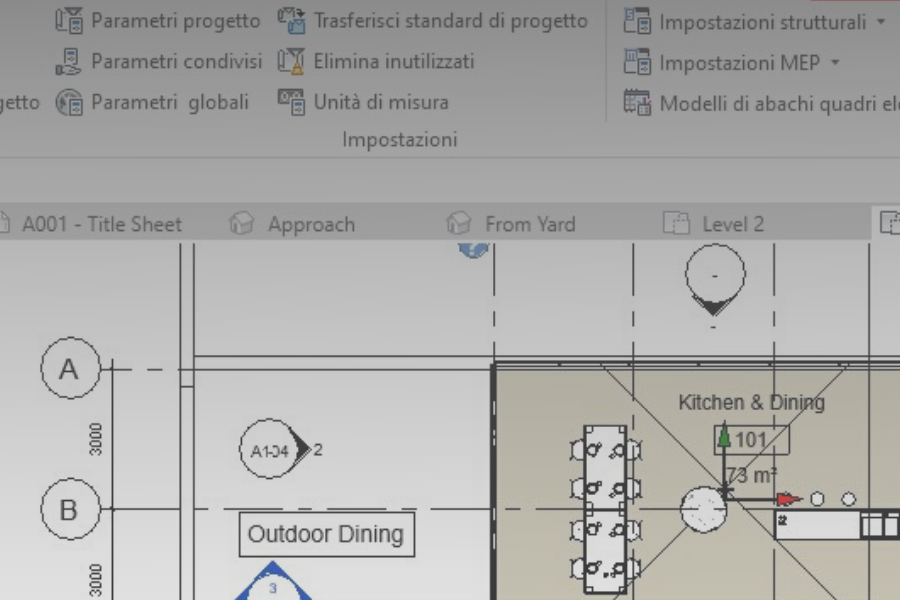Click the grid bubble labeled A
900x600 pixels.
(x=68, y=369)
